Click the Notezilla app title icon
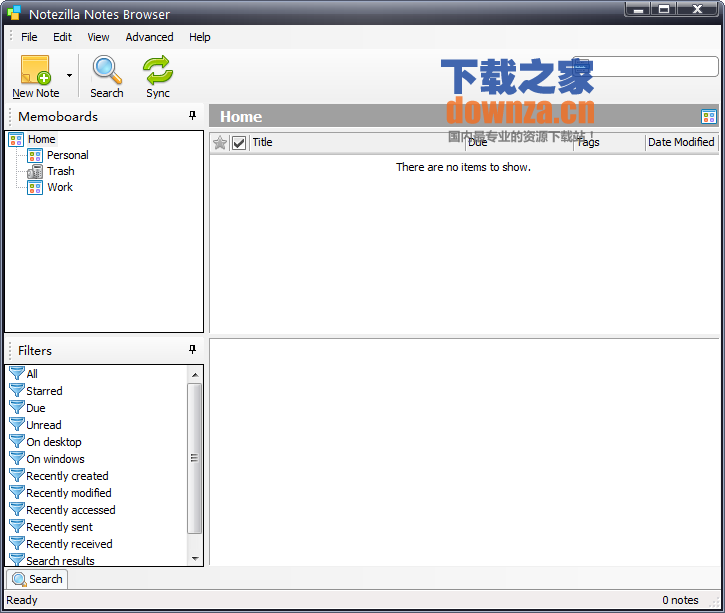Image resolution: width=725 pixels, height=613 pixels. (14, 13)
